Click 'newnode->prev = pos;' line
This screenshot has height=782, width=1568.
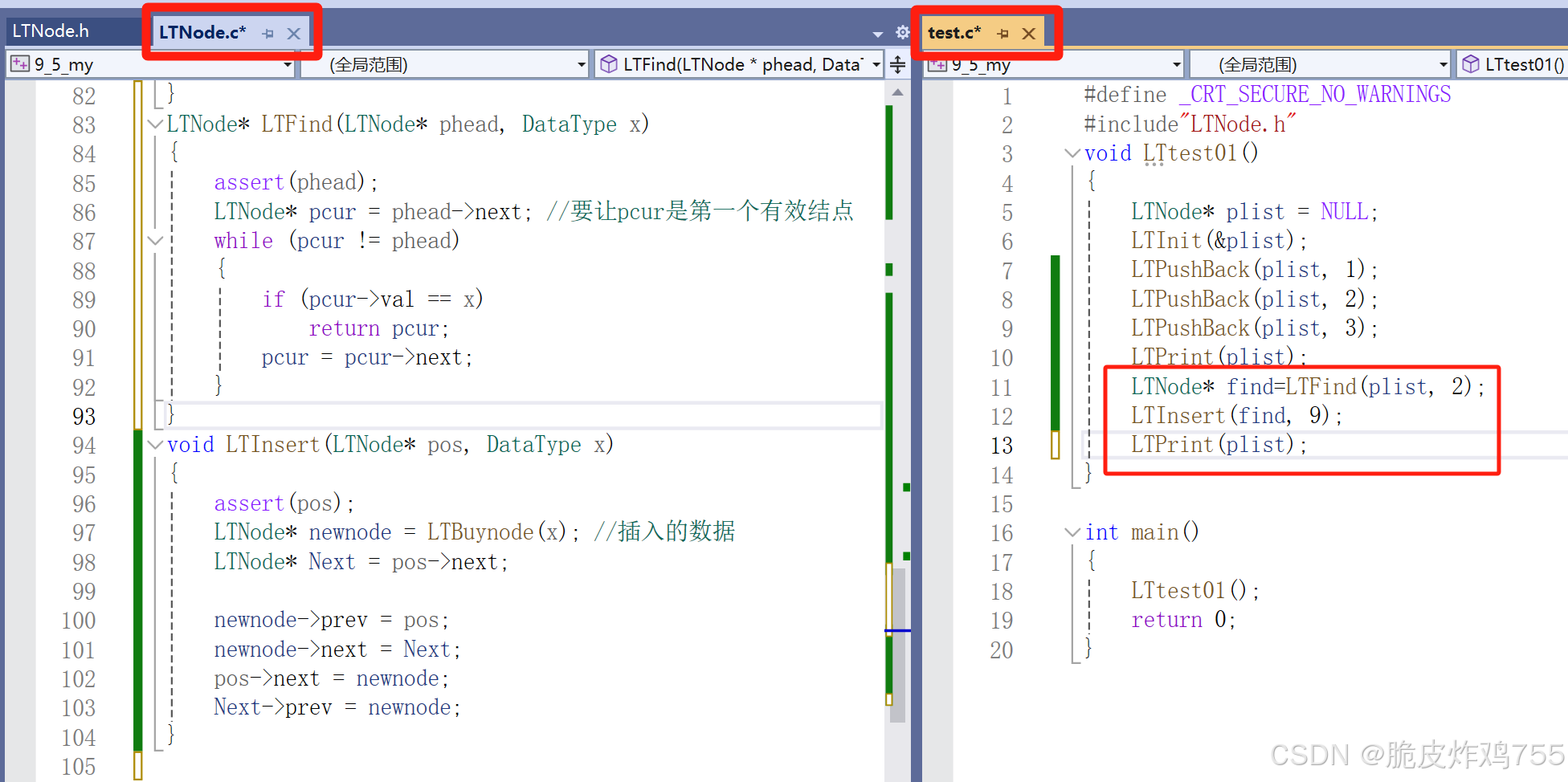(x=332, y=620)
